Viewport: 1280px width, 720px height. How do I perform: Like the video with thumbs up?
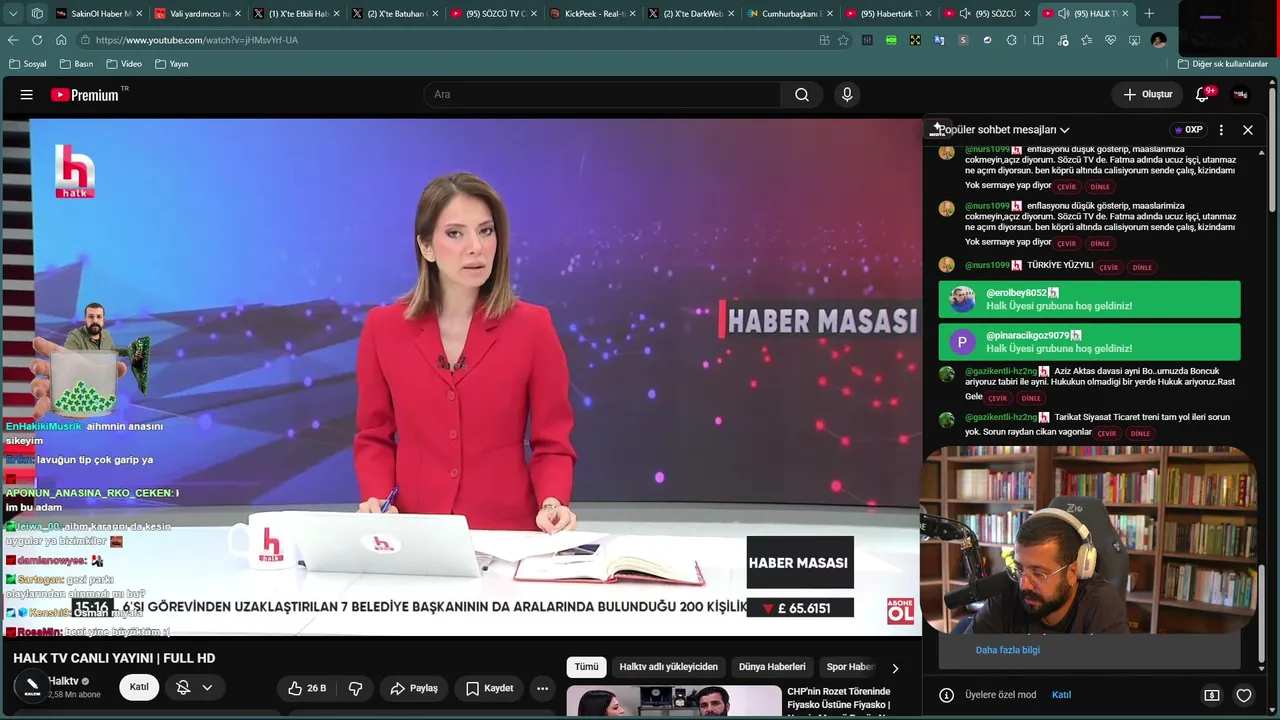coord(307,688)
